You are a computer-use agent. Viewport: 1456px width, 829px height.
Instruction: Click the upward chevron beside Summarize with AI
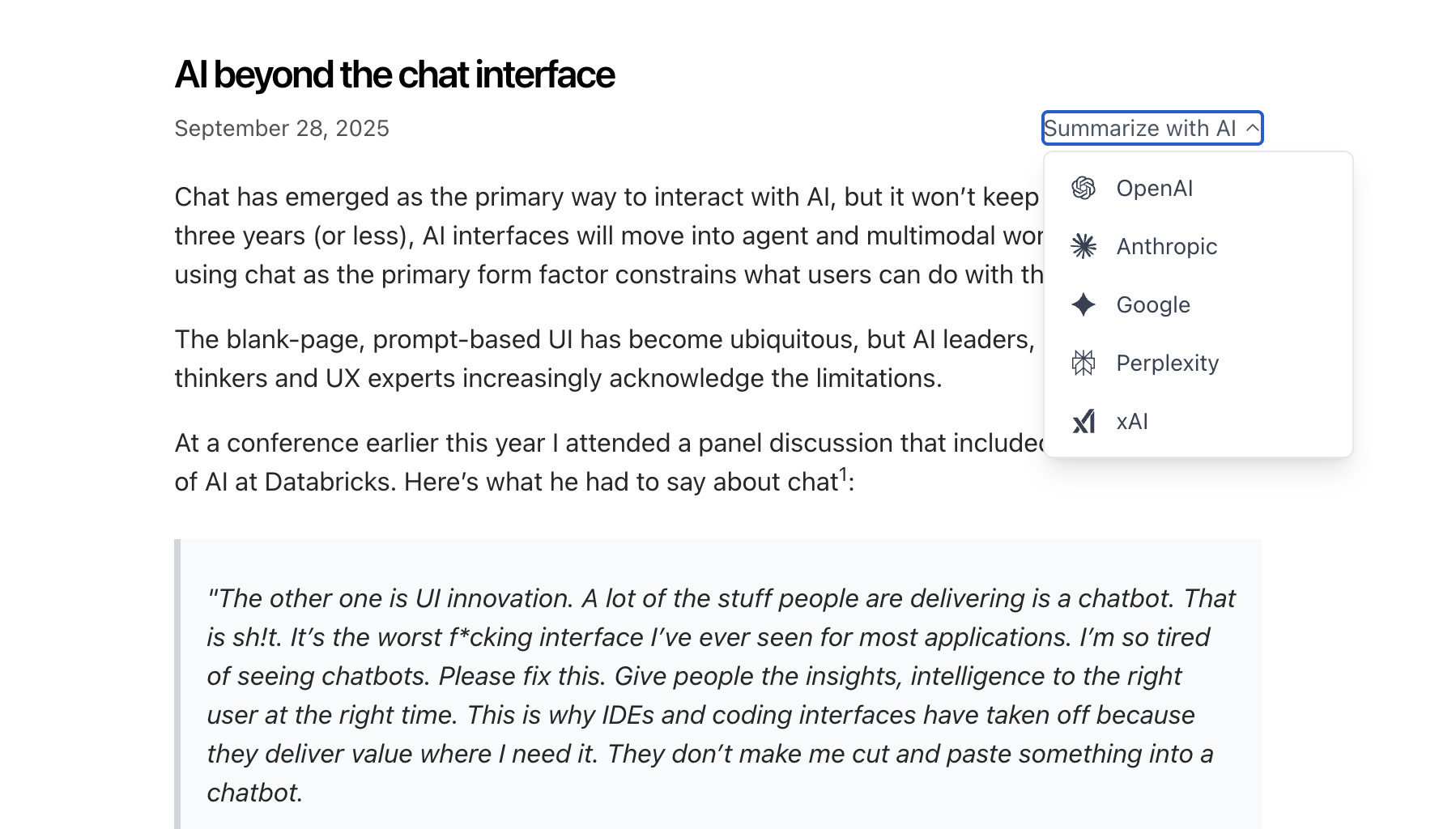tap(1252, 128)
